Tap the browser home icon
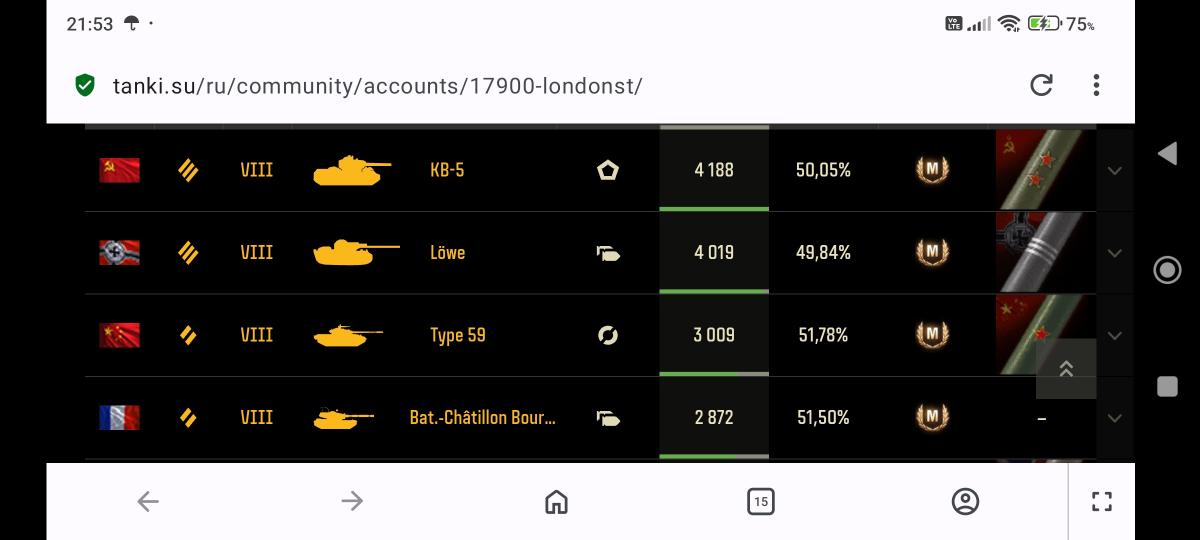The height and width of the screenshot is (540, 1200). [x=556, y=501]
